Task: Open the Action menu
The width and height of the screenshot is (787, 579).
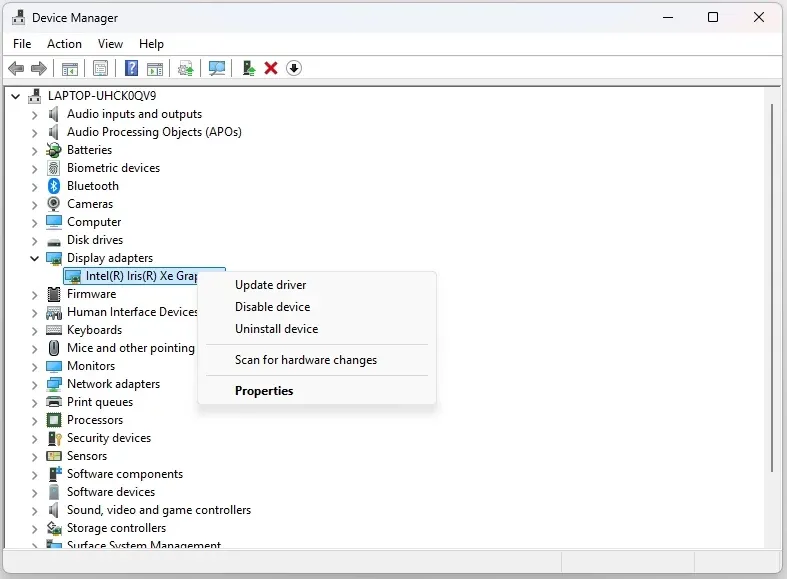Action: [x=64, y=44]
